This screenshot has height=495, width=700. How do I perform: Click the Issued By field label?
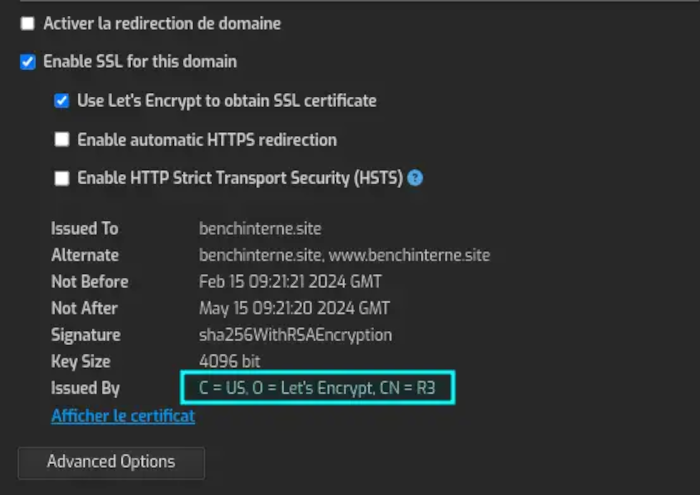click(85, 388)
